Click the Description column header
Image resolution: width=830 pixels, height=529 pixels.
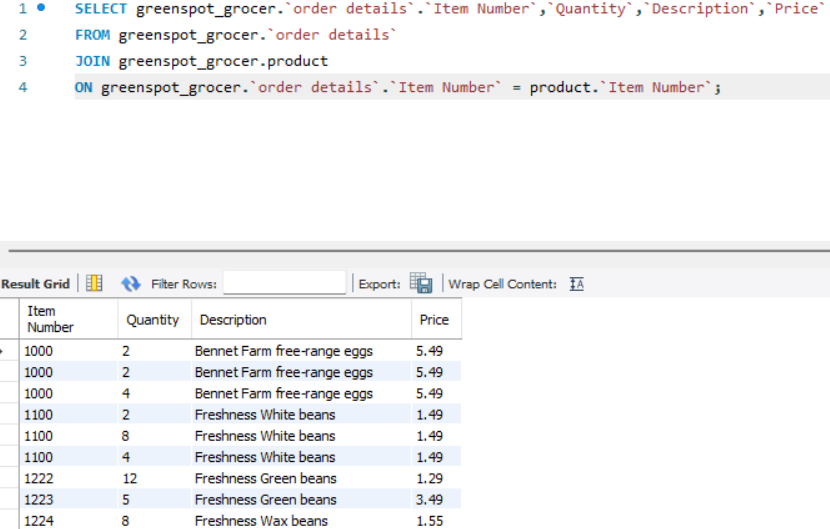coord(301,319)
